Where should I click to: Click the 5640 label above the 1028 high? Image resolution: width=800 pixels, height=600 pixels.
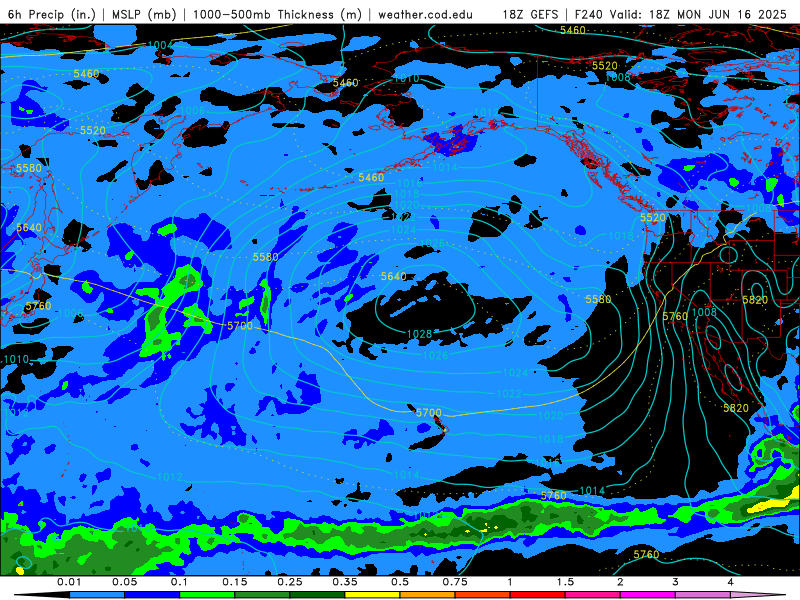tap(394, 277)
